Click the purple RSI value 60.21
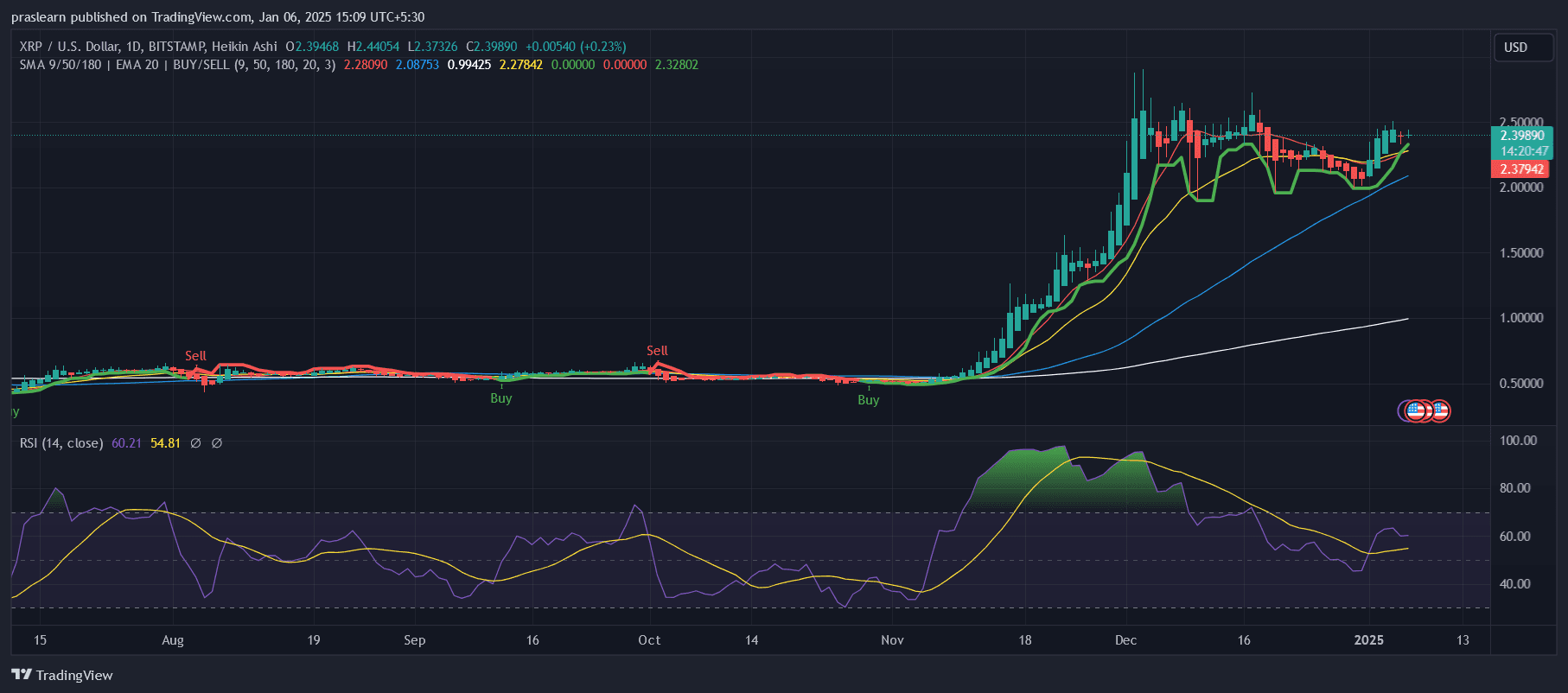This screenshot has height=693, width=1568. click(126, 443)
